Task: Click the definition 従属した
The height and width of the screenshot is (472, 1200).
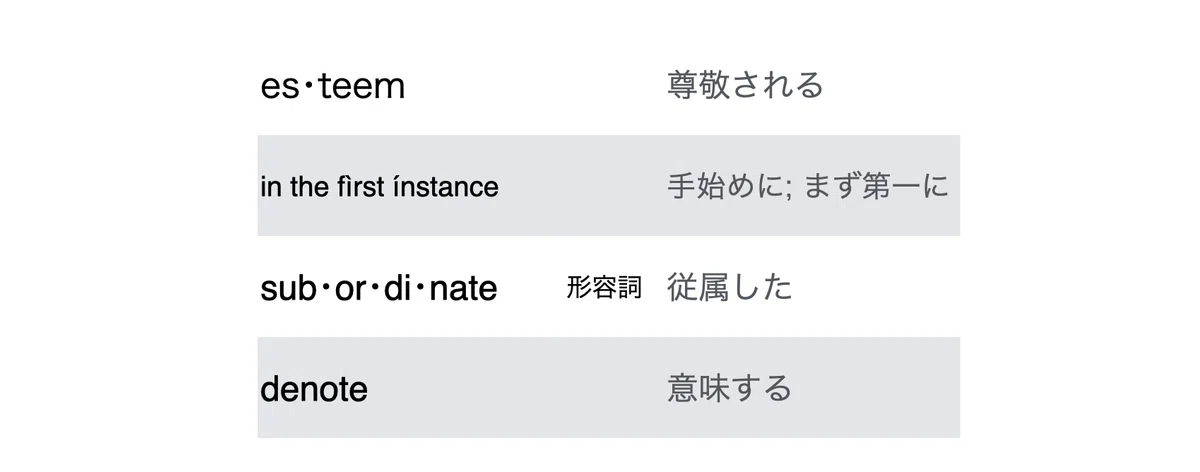Action: click(x=730, y=288)
